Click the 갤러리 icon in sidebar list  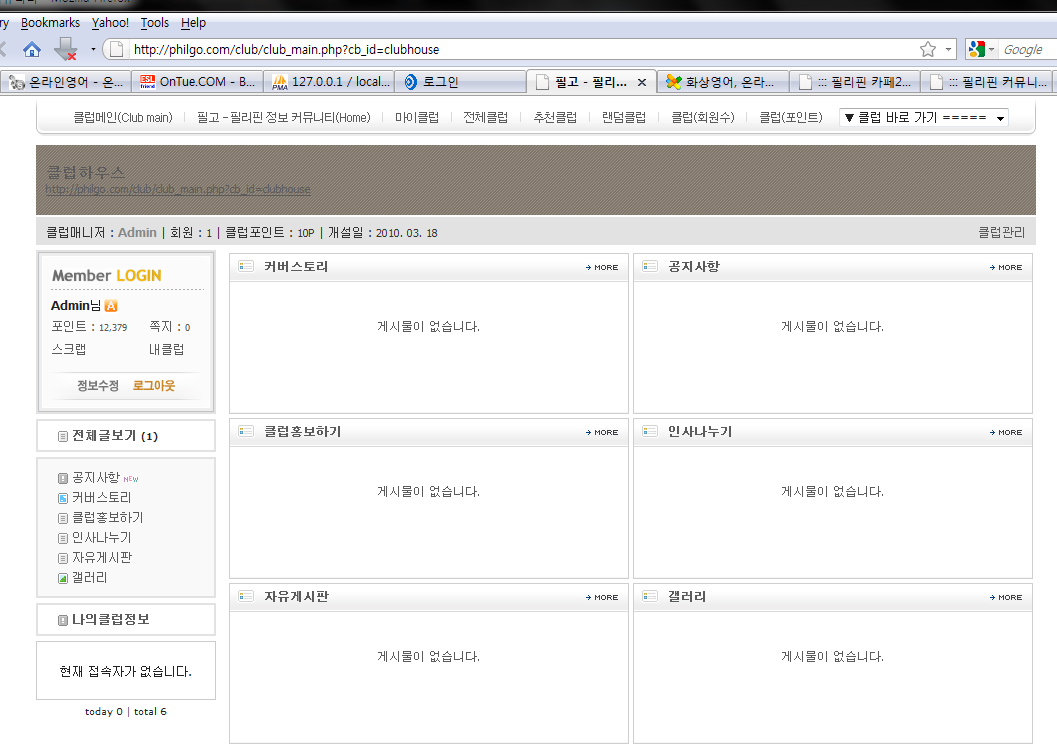click(63, 578)
